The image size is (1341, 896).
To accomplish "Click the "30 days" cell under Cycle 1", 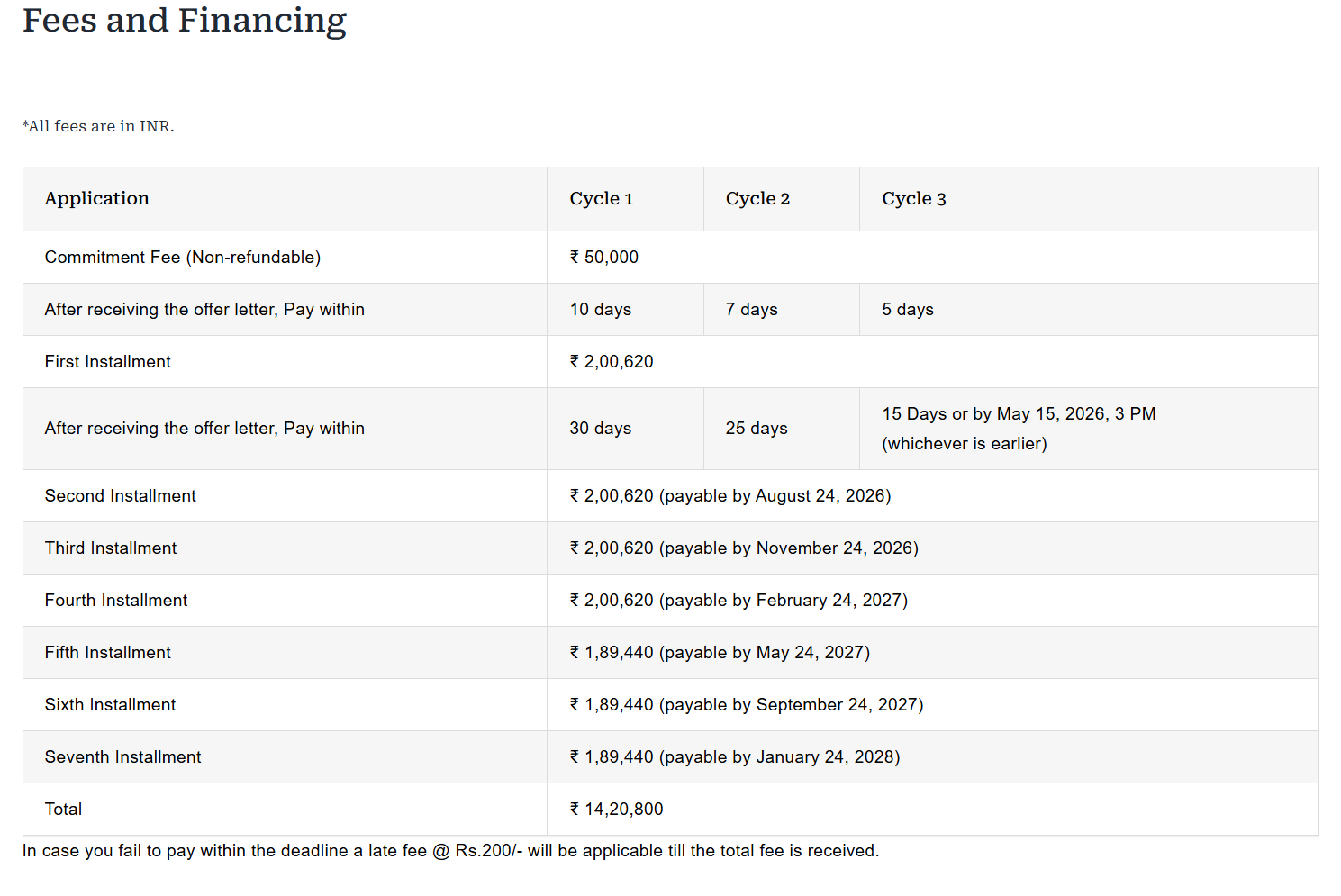I will (600, 429).
